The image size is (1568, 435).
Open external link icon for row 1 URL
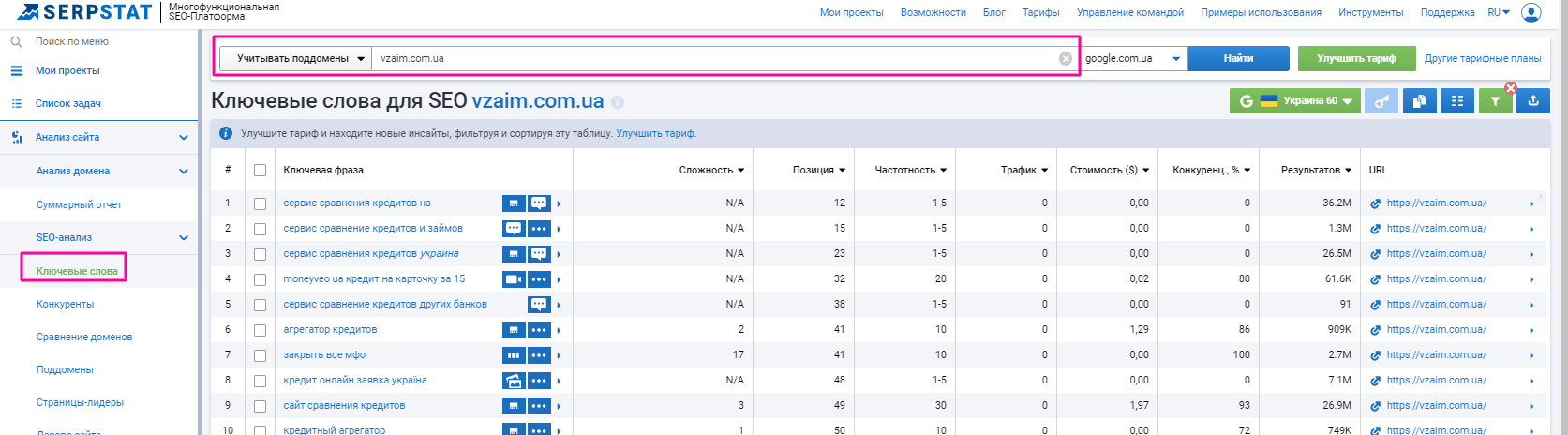pyautogui.click(x=1375, y=203)
